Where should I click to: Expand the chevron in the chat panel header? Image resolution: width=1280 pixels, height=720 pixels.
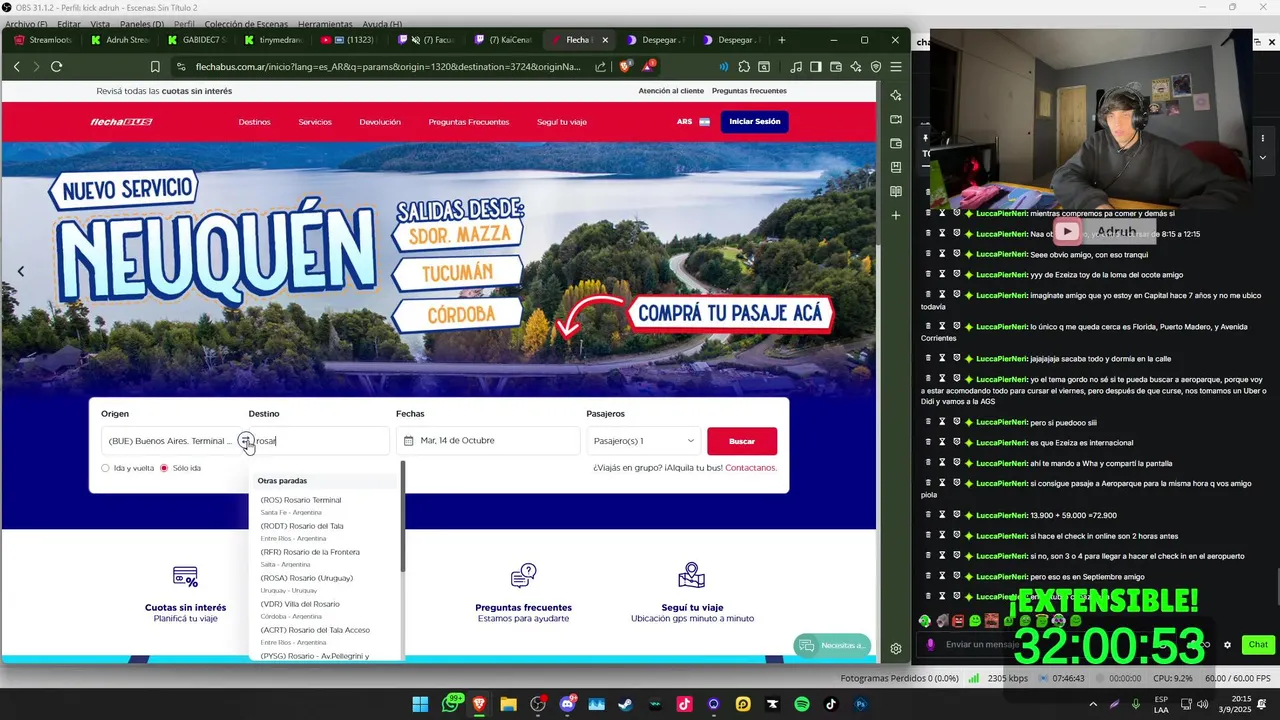click(1262, 157)
